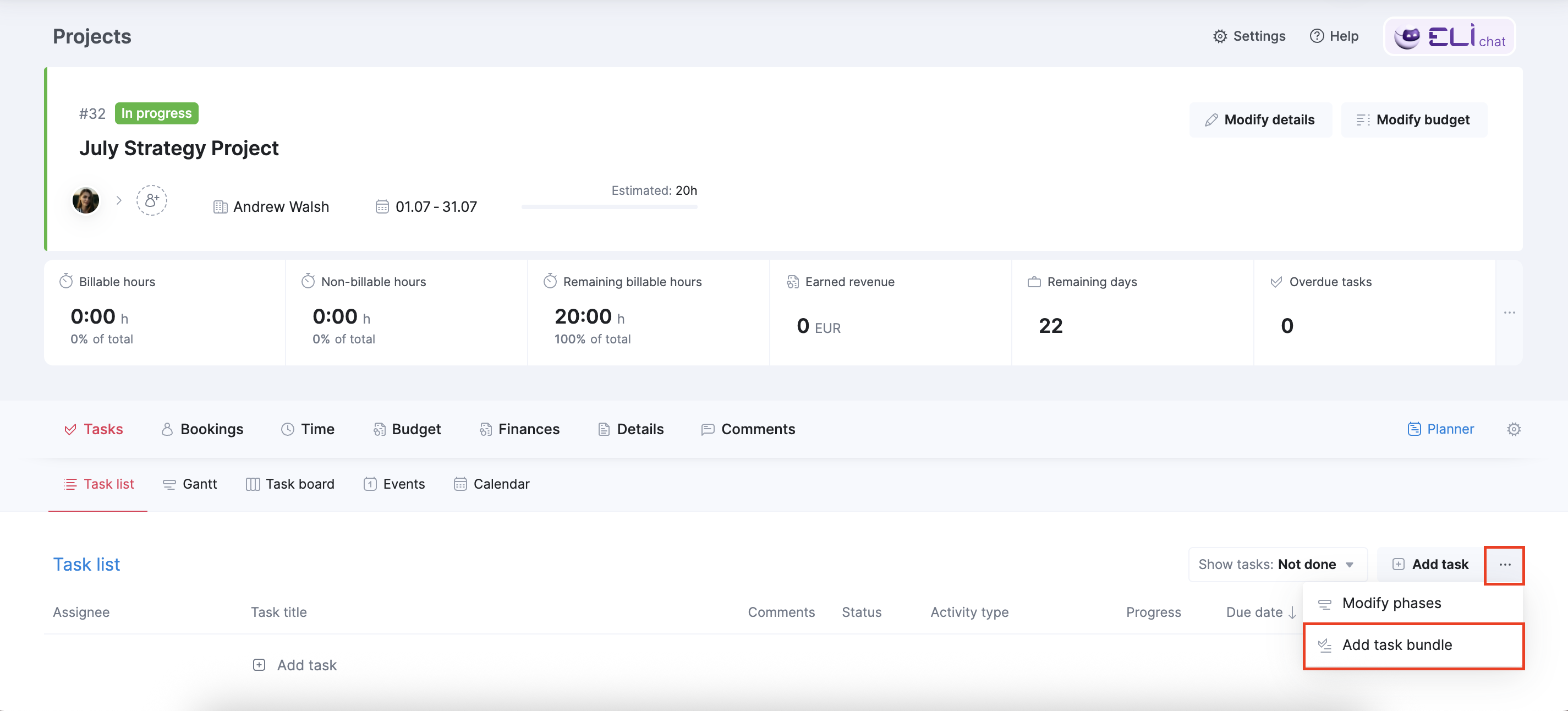The image size is (1568, 711).
Task: Open the Settings gear in header
Action: [x=1248, y=36]
